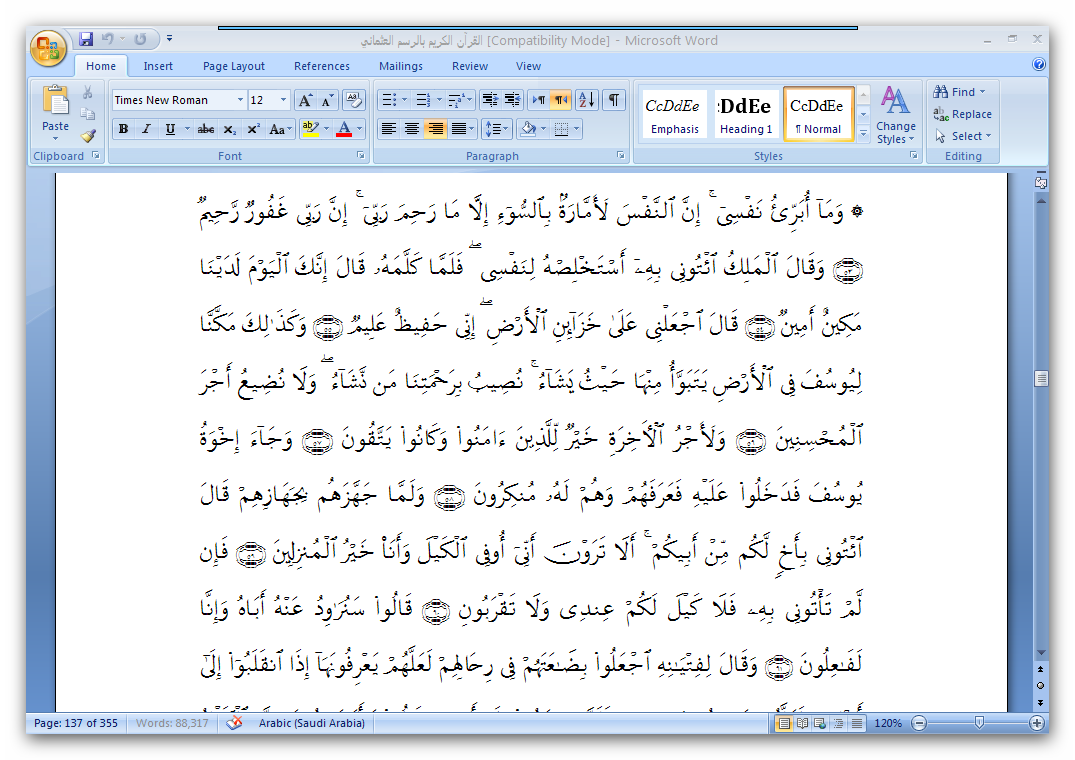
Task: Justify the paragraph text
Action: pos(459,129)
